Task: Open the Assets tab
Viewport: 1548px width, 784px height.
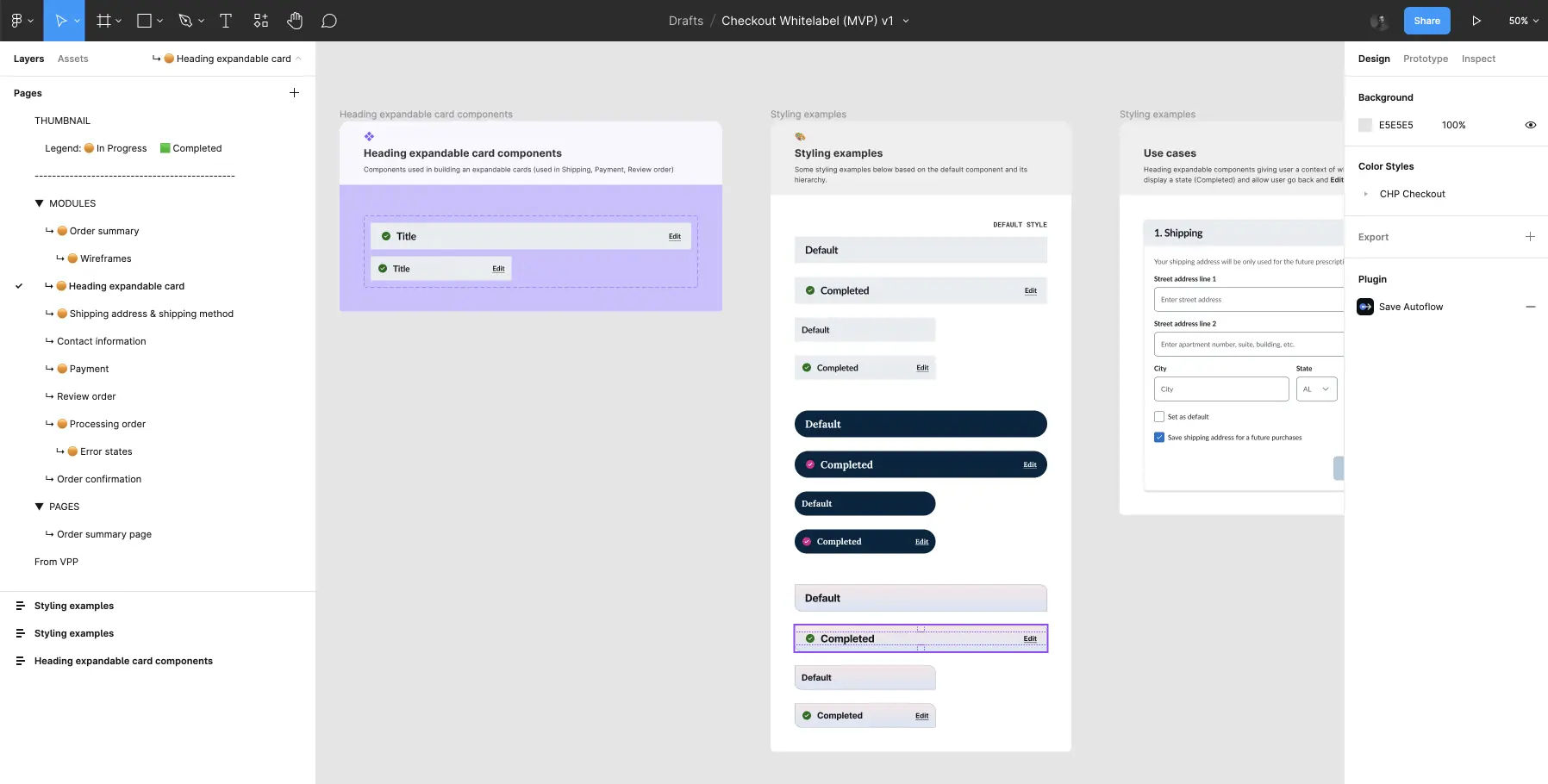Action: (x=72, y=59)
